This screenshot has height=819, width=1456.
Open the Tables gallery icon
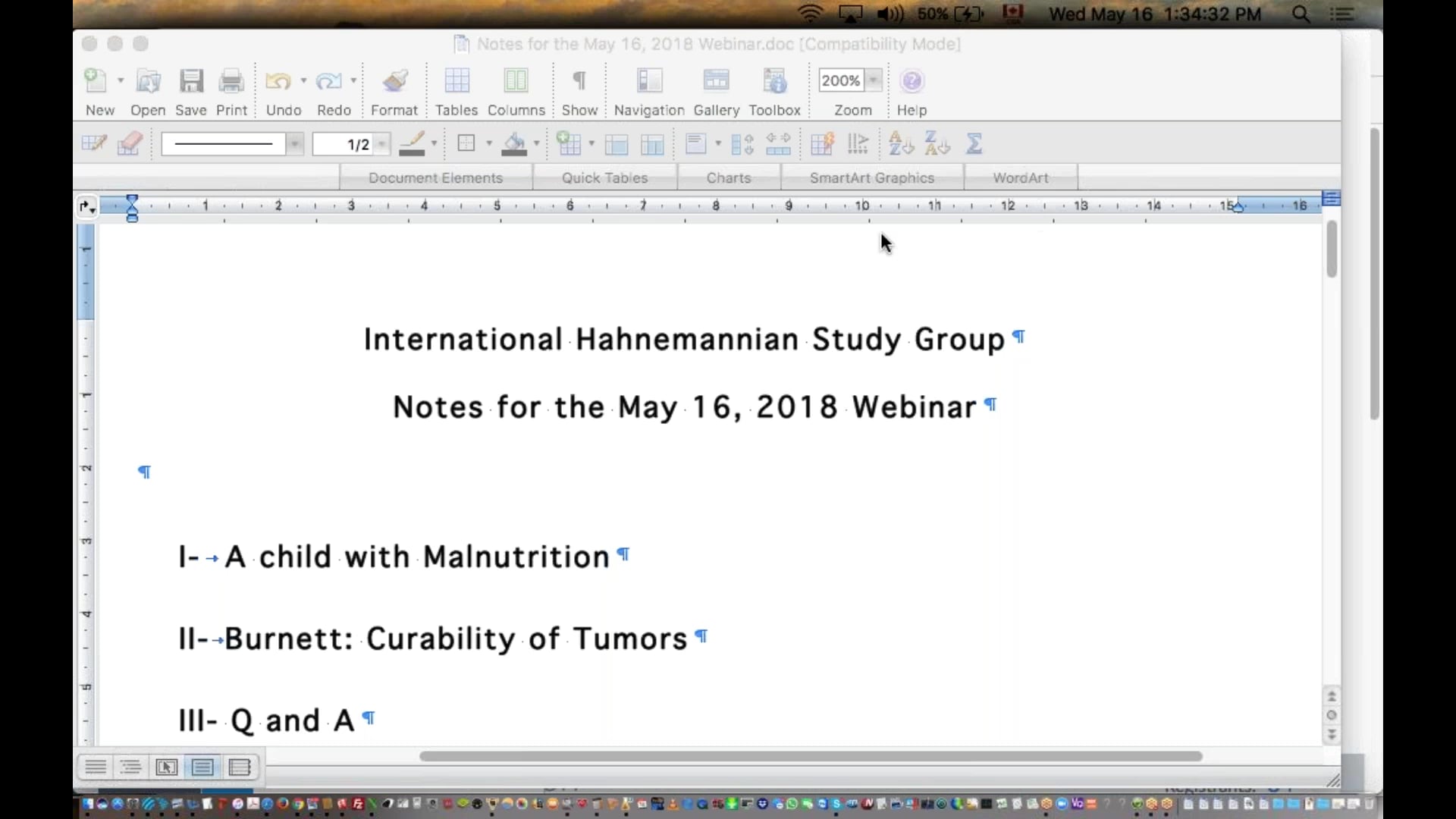[x=456, y=89]
